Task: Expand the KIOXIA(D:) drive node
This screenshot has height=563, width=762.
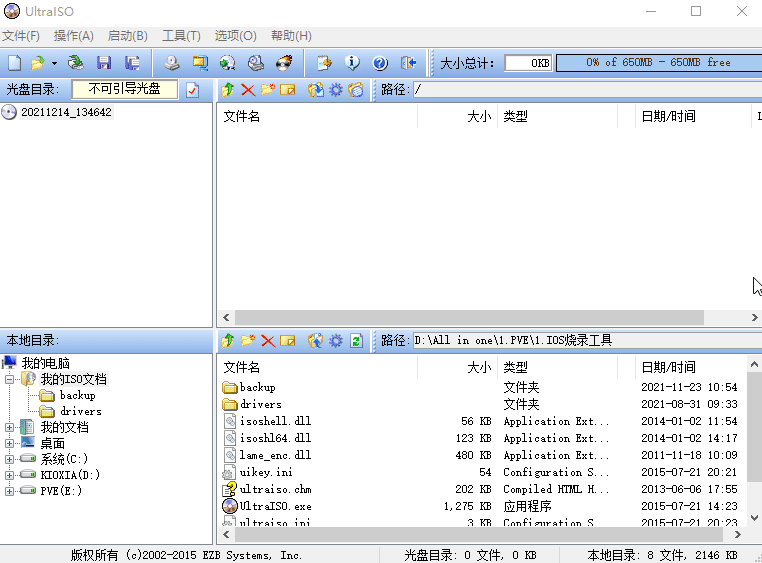Action: tap(9, 475)
